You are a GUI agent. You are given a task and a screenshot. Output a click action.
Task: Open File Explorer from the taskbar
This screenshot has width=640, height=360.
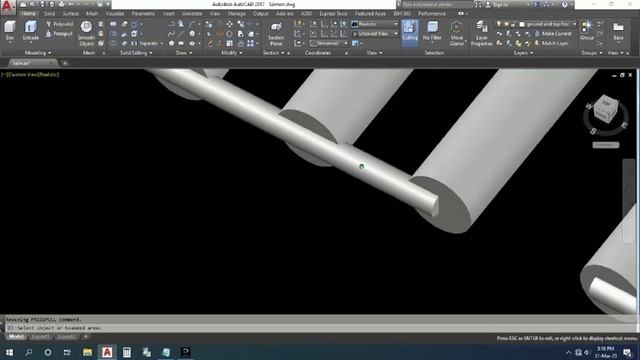[x=87, y=352]
